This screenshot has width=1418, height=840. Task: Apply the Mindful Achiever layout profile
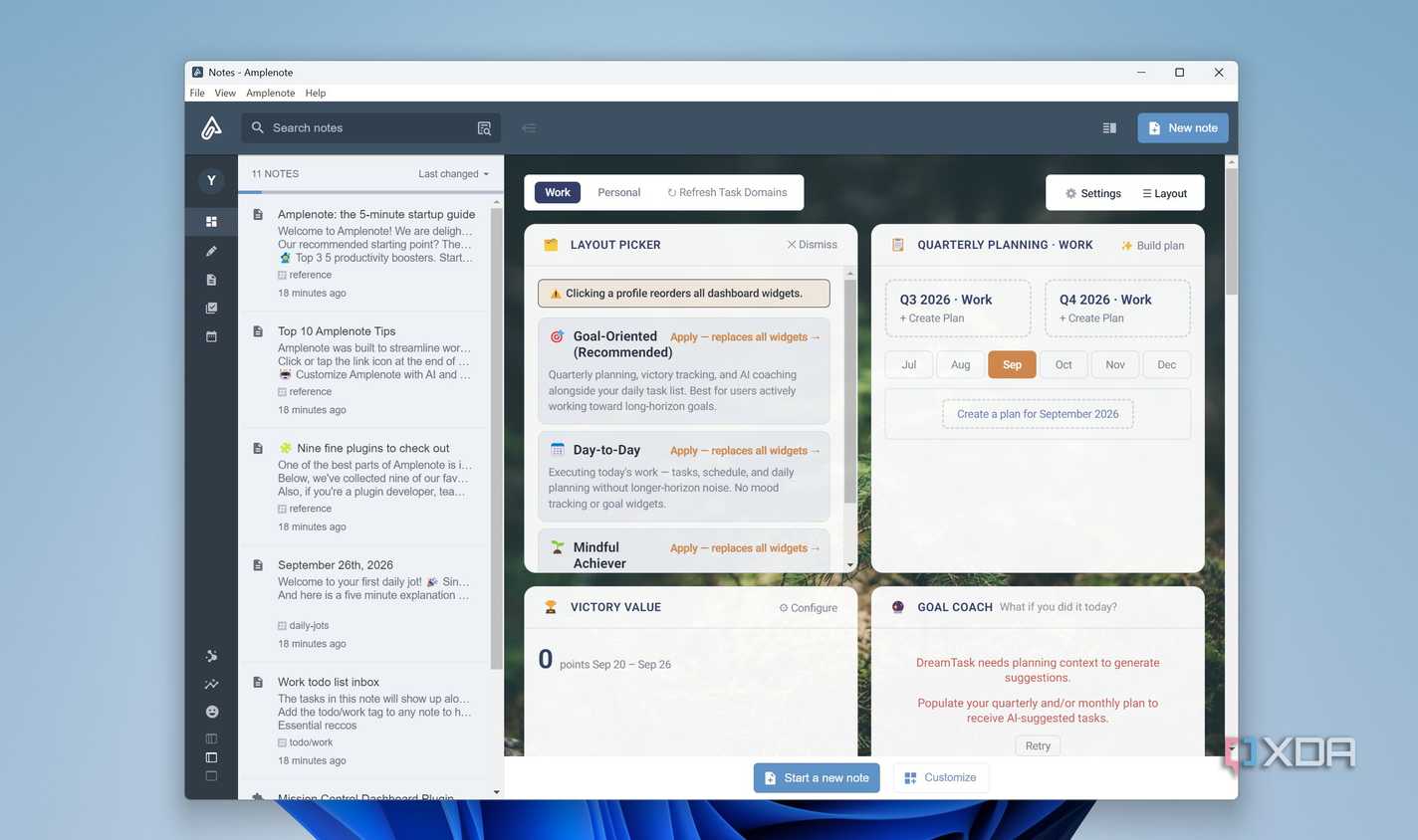point(745,548)
